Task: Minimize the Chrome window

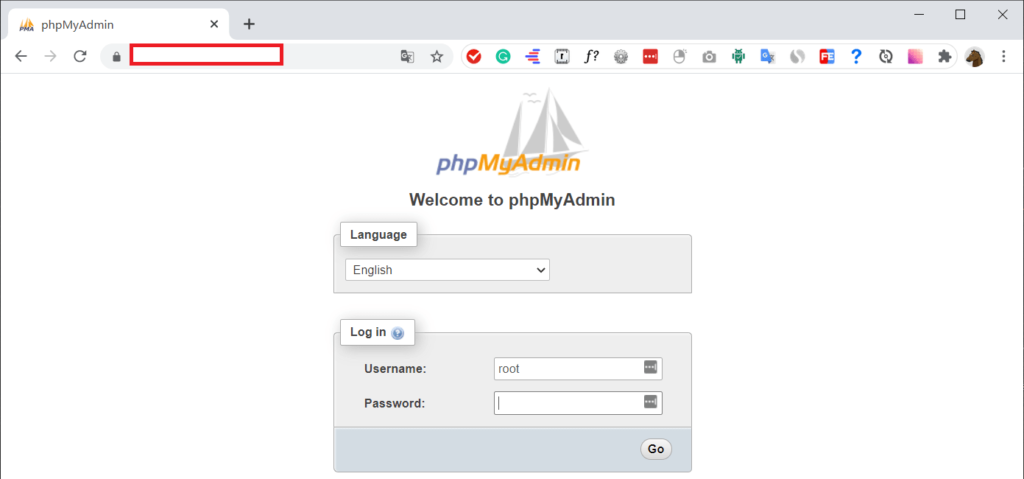Action: click(x=919, y=15)
